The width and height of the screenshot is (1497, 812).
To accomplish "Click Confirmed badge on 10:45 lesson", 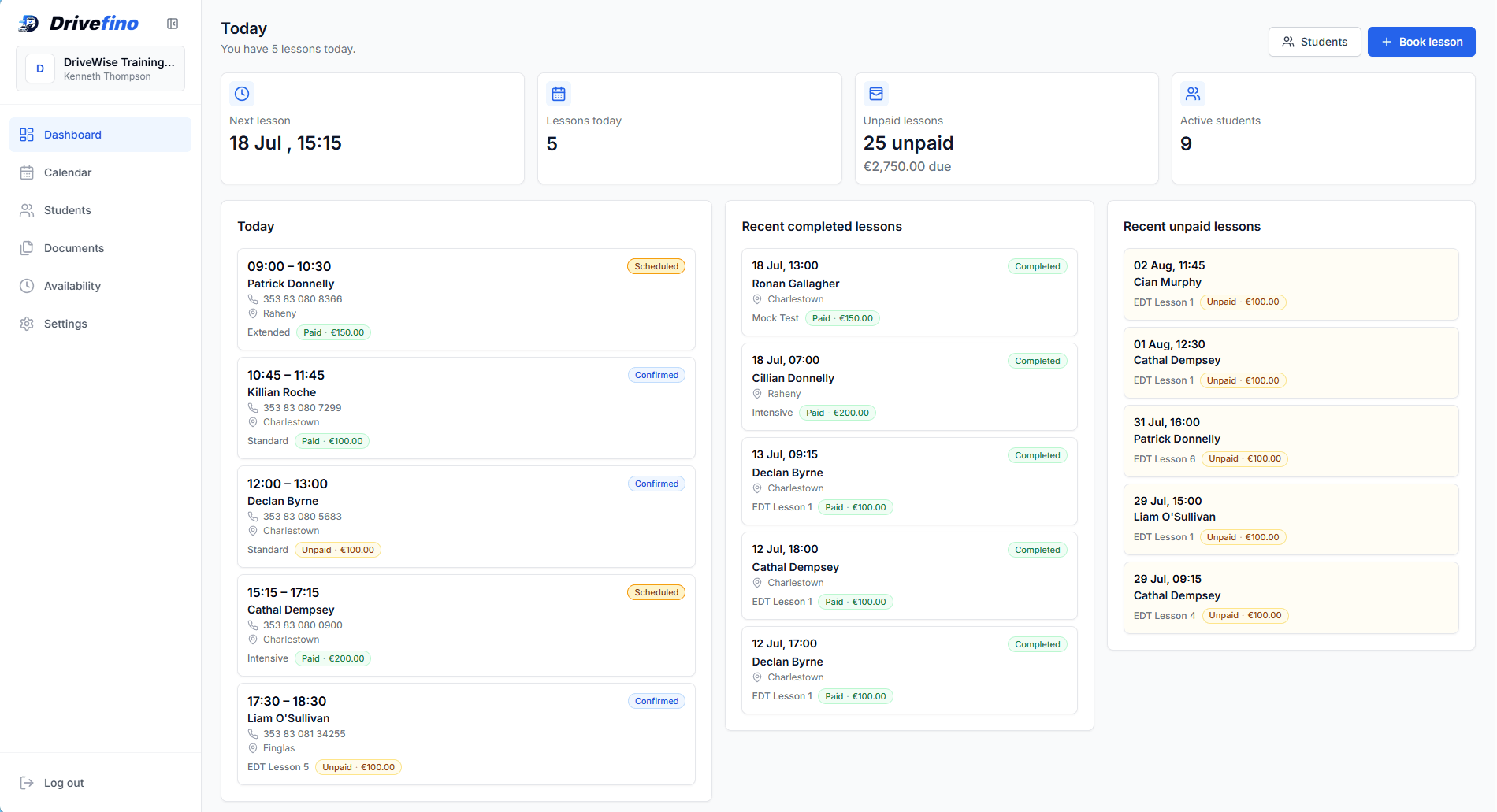I will (656, 375).
